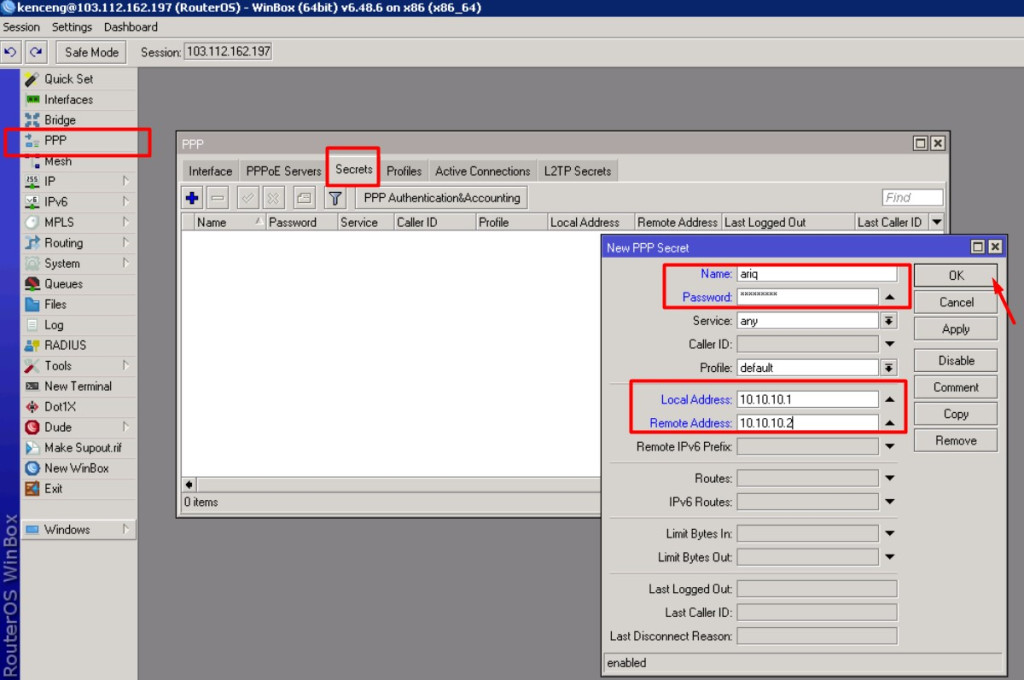
Task: Open New WinBox from sidebar
Action: 78,468
